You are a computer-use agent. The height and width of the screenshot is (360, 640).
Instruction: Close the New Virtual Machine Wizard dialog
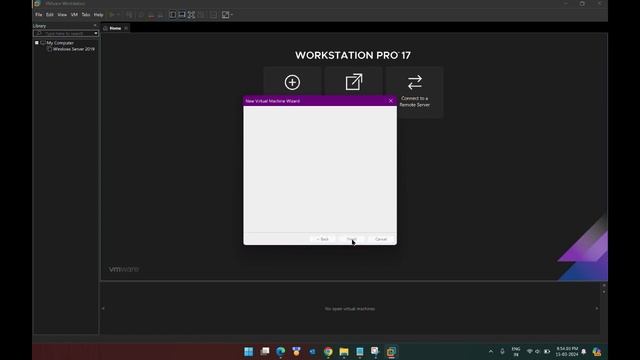[x=391, y=101]
